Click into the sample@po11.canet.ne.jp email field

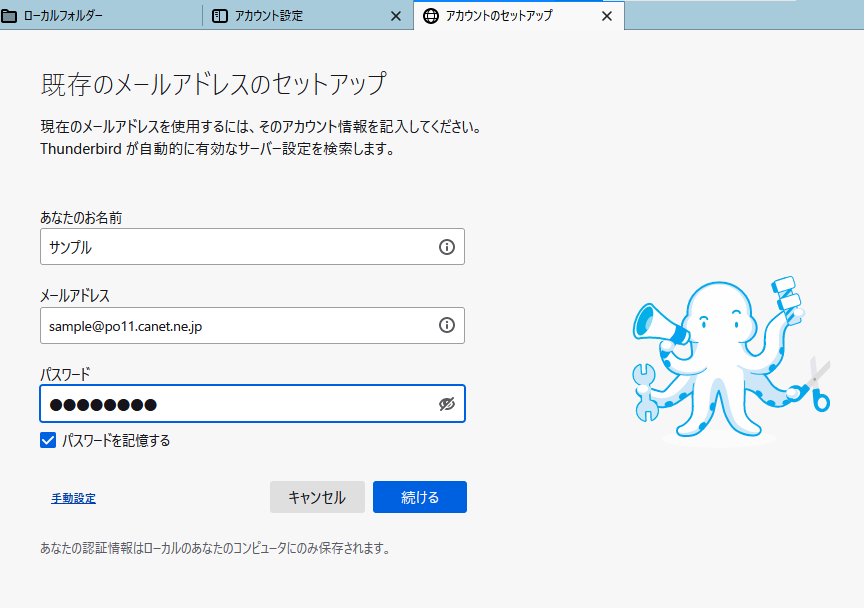[x=235, y=325]
